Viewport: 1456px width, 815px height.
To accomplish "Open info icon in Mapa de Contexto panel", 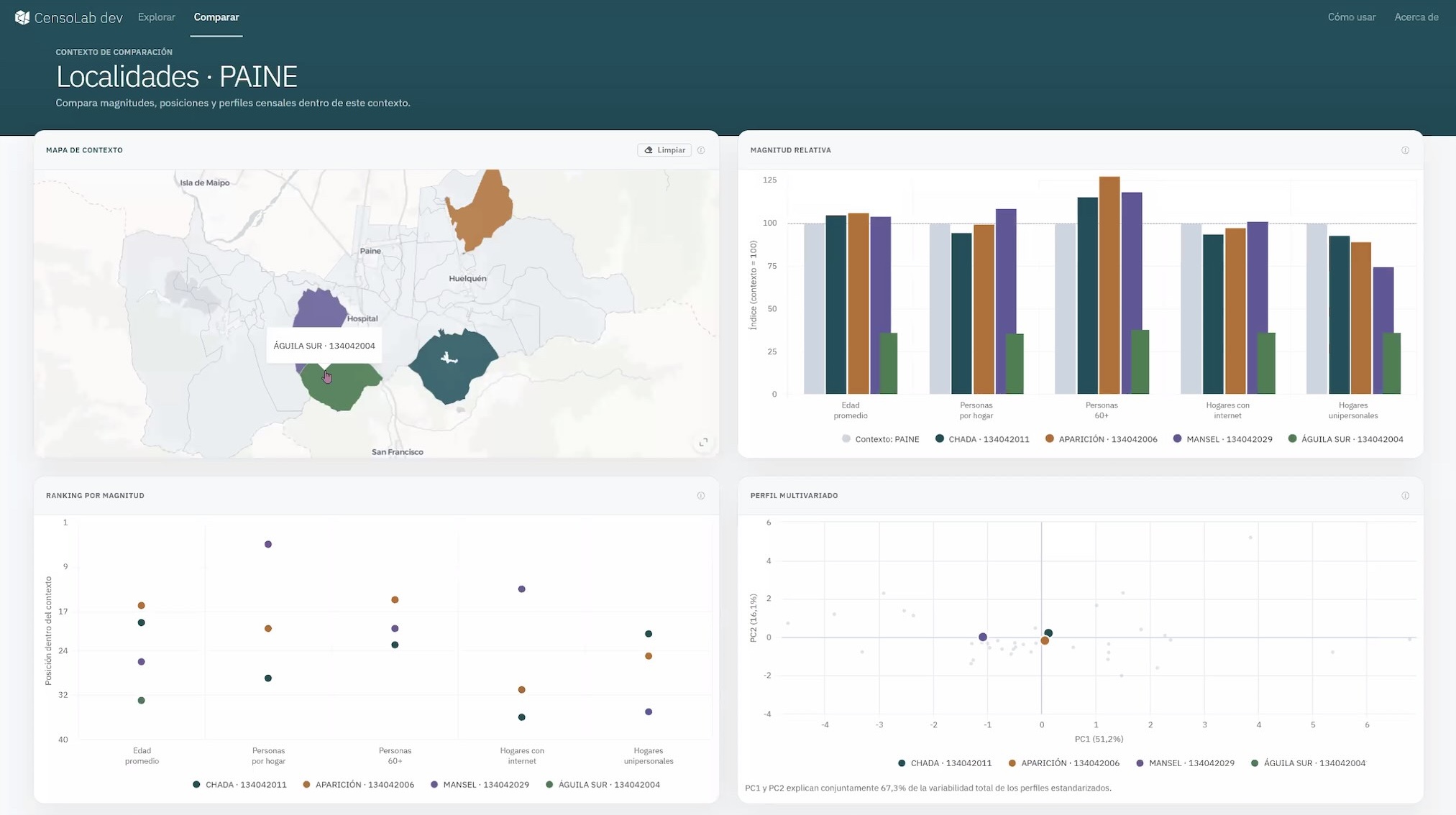I will coord(701,150).
